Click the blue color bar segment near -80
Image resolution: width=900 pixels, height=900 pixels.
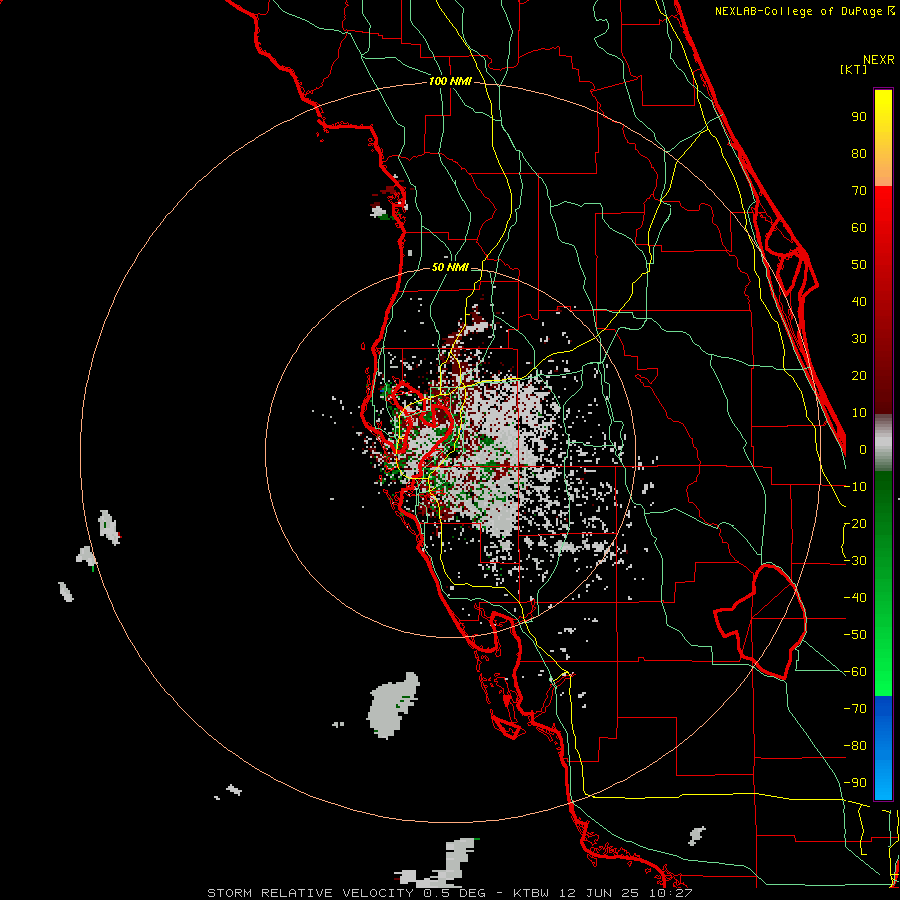(x=883, y=748)
